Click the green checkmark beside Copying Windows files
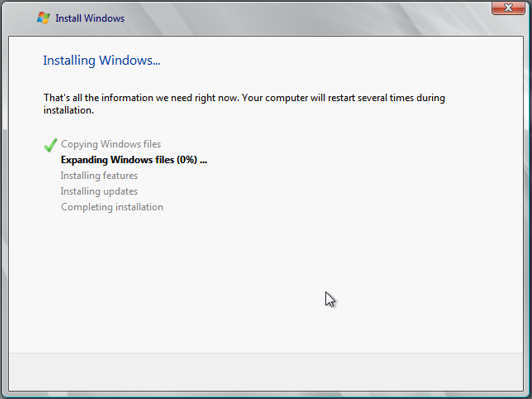Screen dimensions: 532x399 click(x=51, y=145)
